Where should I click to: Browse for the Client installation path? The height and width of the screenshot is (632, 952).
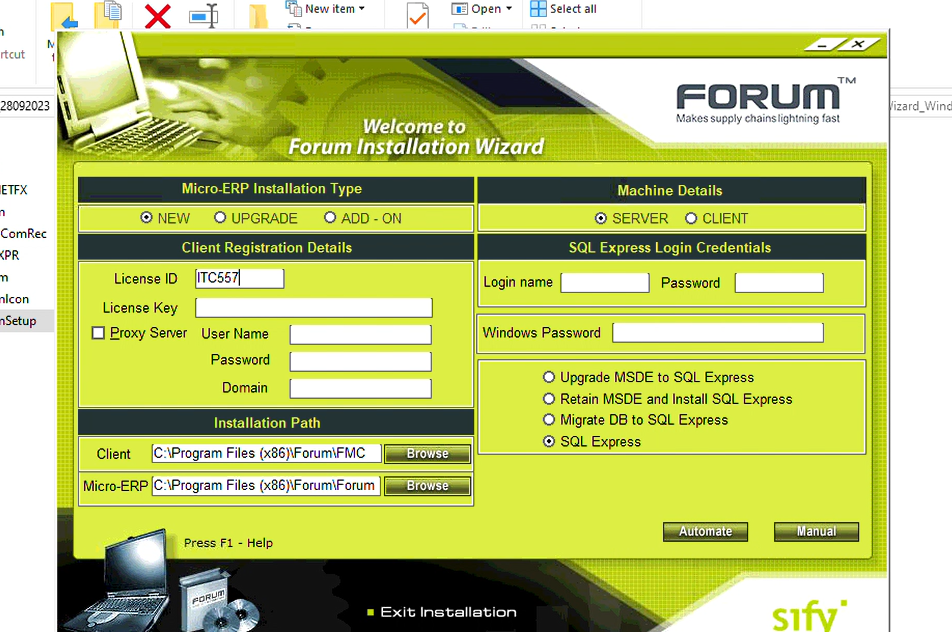(427, 454)
